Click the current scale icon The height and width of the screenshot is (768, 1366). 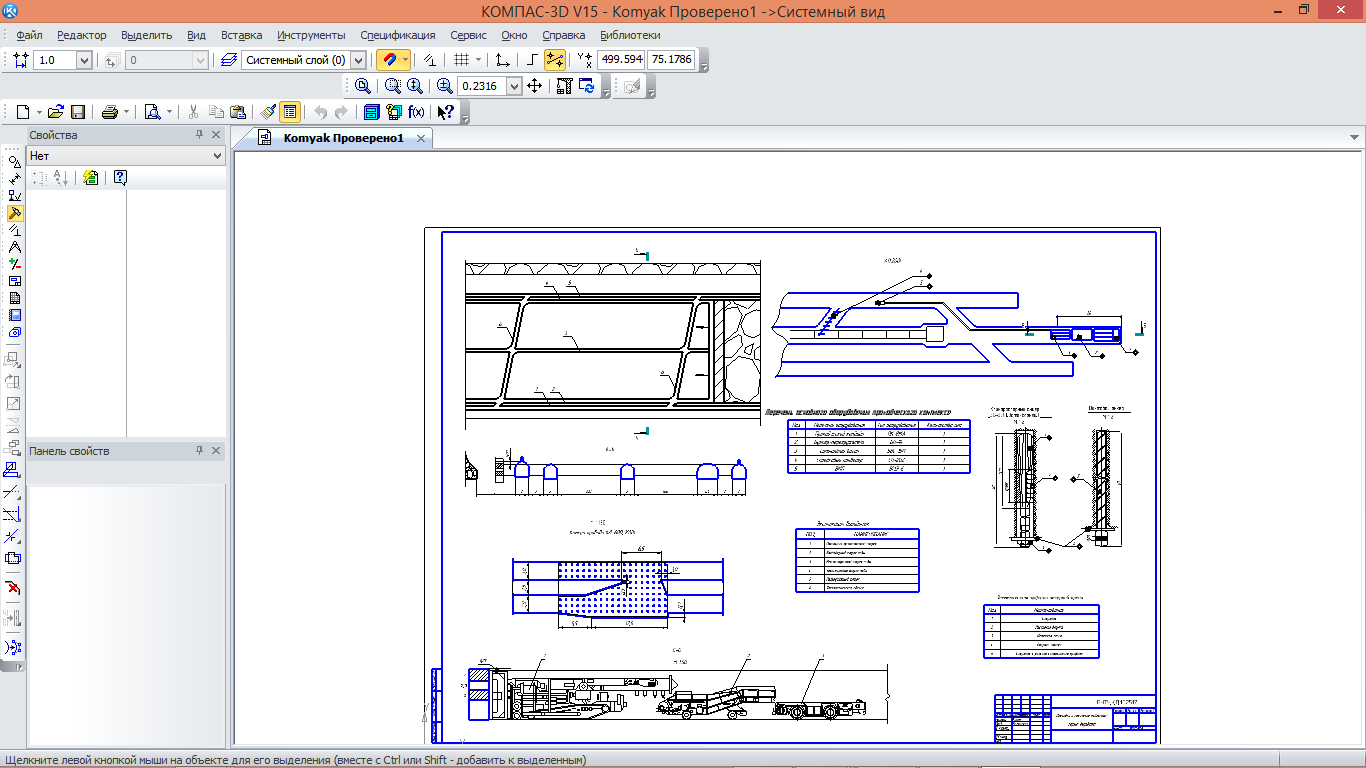21,60
